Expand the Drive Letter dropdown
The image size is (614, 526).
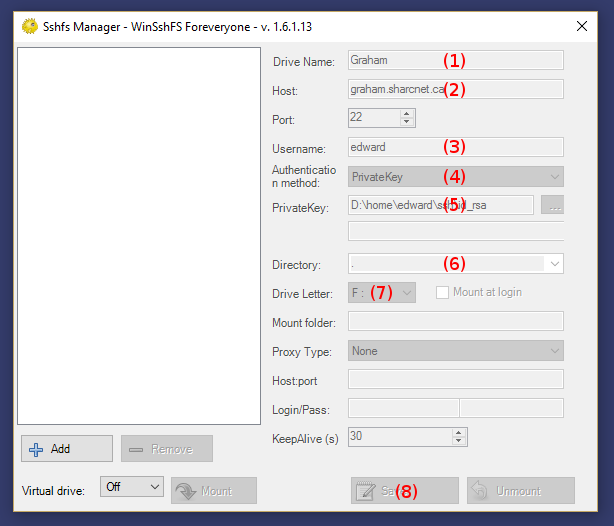point(382,293)
